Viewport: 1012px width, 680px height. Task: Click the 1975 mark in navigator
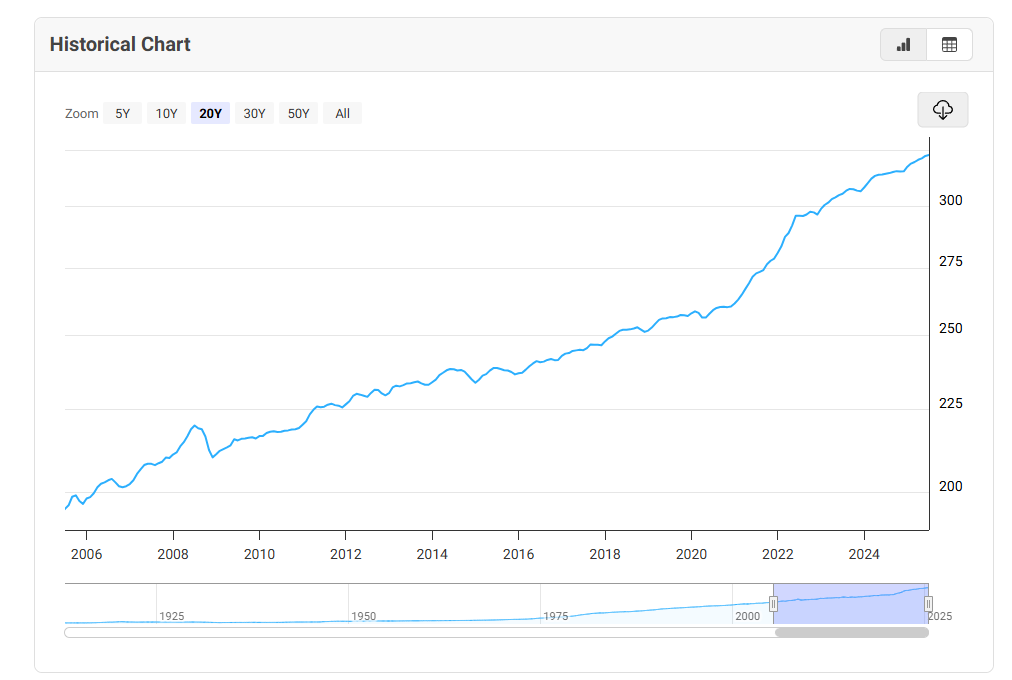pos(556,616)
